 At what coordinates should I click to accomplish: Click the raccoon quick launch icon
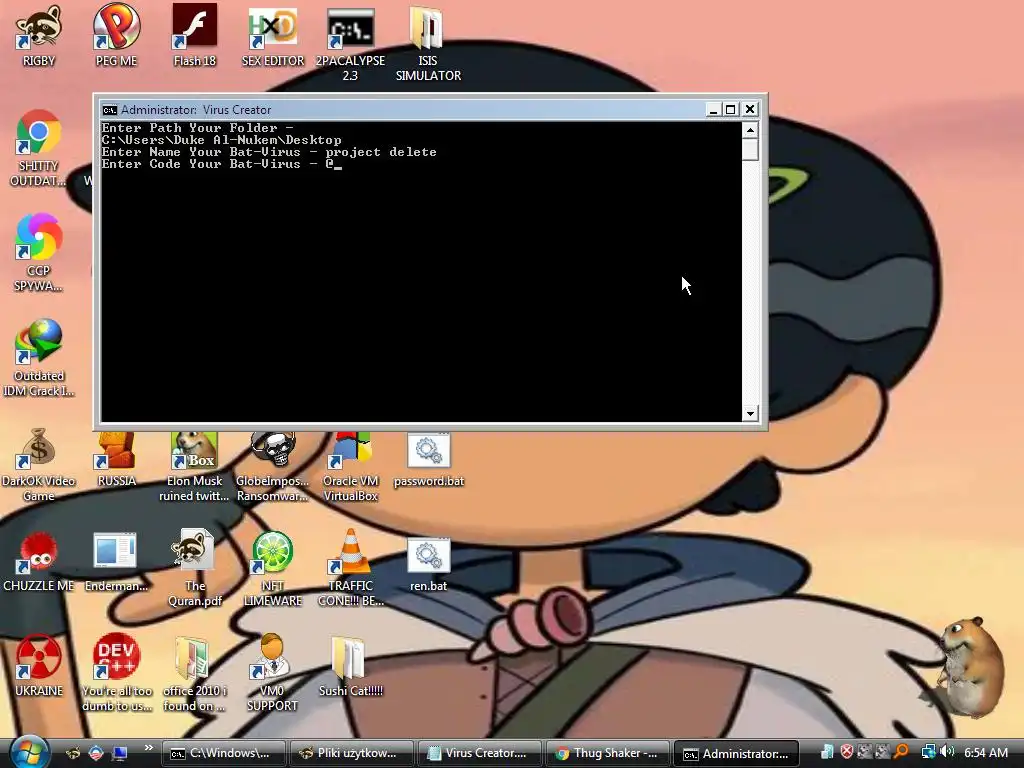tap(73, 753)
